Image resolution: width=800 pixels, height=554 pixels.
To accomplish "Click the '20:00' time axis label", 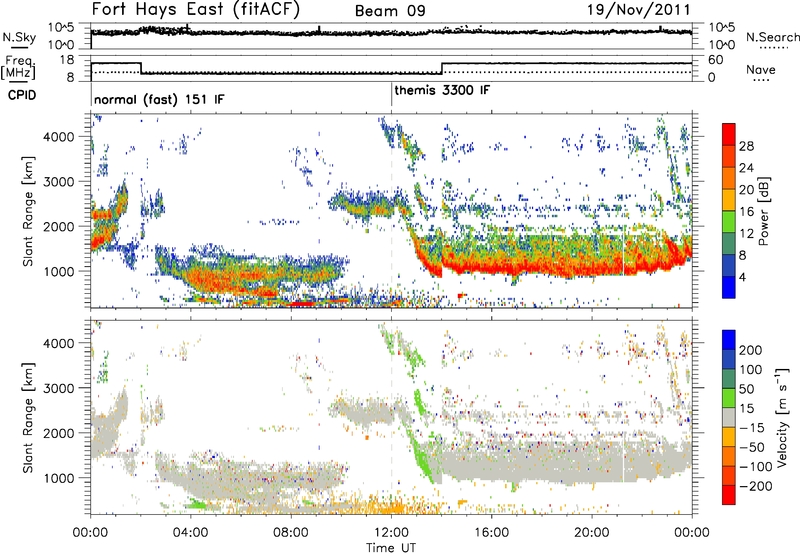I will pyautogui.click(x=591, y=533).
